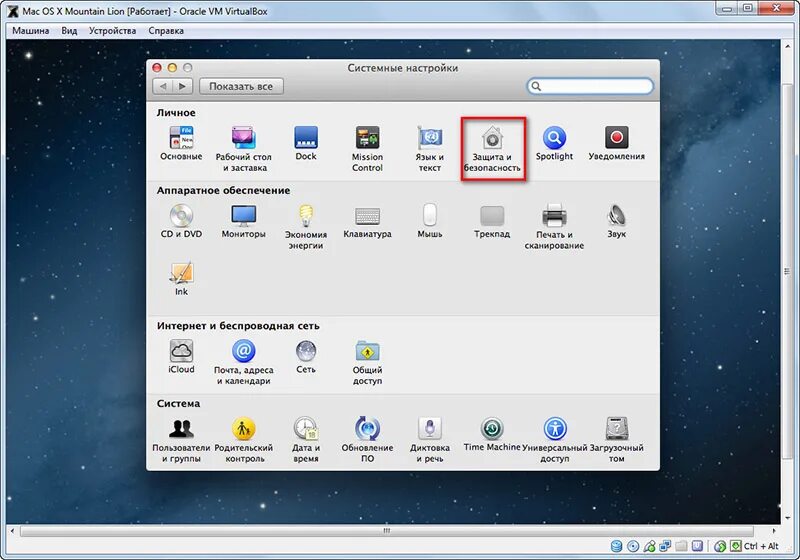Minimize the Системные настройки window
This screenshot has height=560, width=800.
pos(172,67)
